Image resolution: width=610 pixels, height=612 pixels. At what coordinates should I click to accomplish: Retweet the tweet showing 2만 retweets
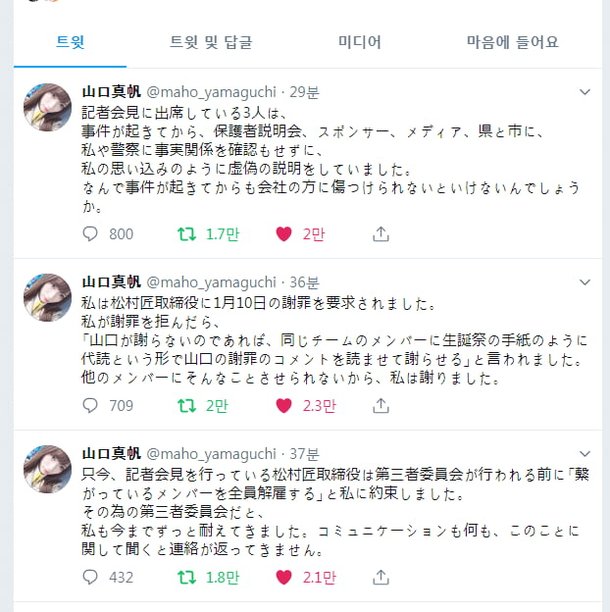click(x=187, y=406)
